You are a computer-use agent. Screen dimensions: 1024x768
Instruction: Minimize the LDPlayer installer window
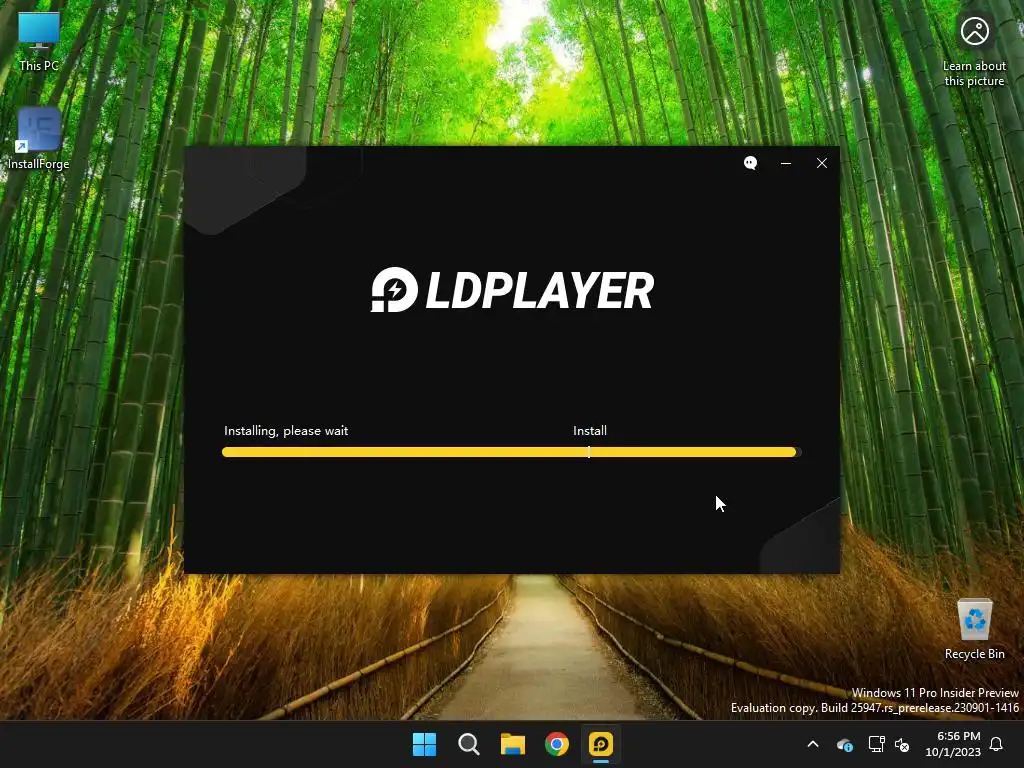[786, 163]
